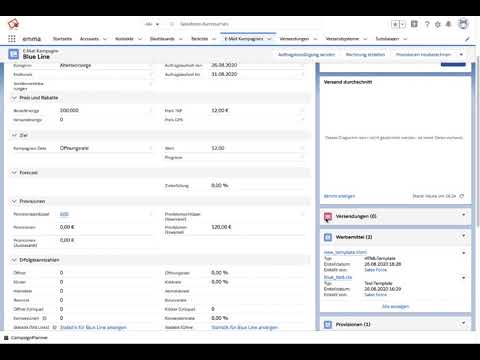Open the help question mark icon
The width and height of the screenshot is (480, 360).
pos(427,24)
